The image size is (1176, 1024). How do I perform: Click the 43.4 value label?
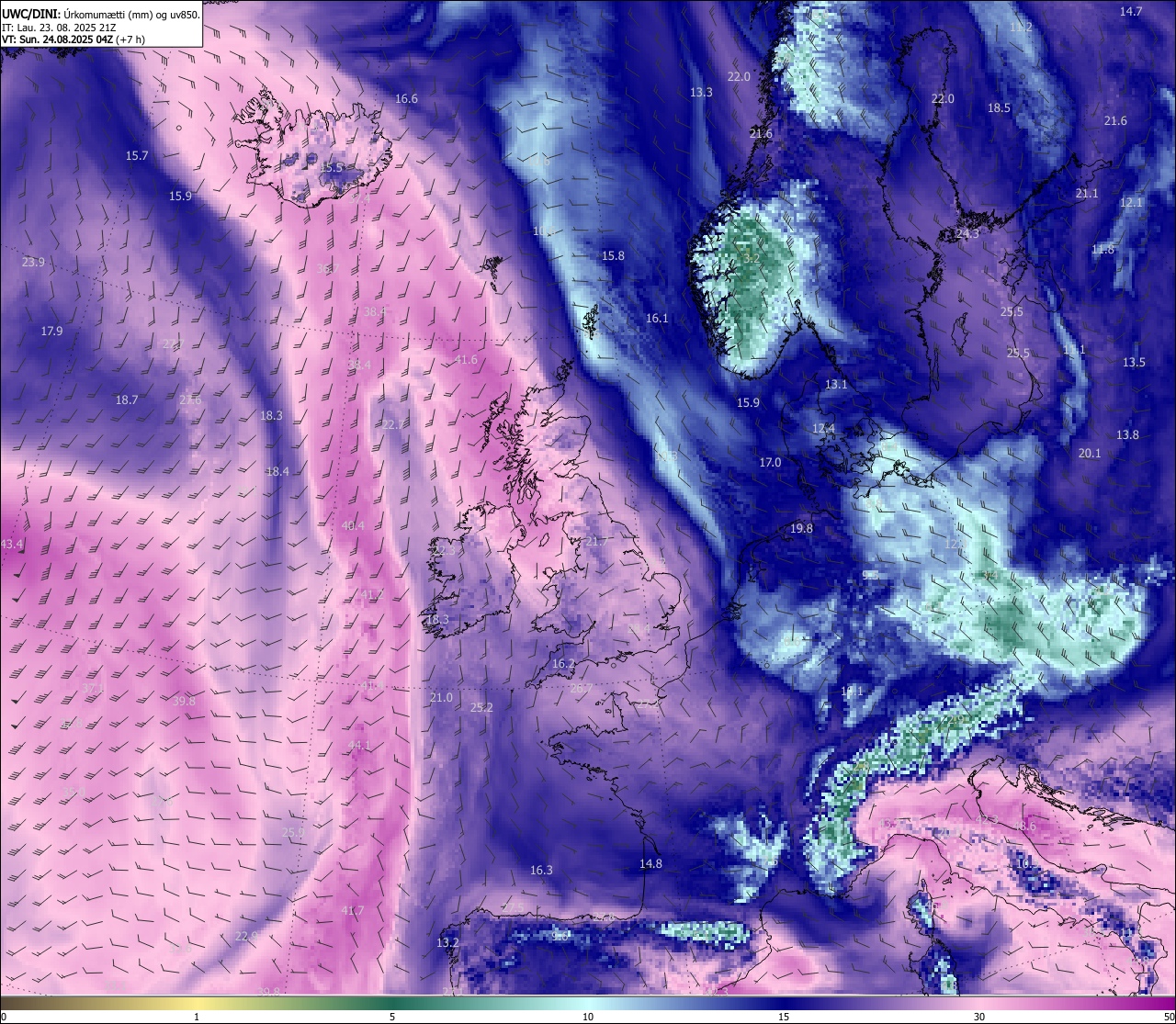point(12,545)
